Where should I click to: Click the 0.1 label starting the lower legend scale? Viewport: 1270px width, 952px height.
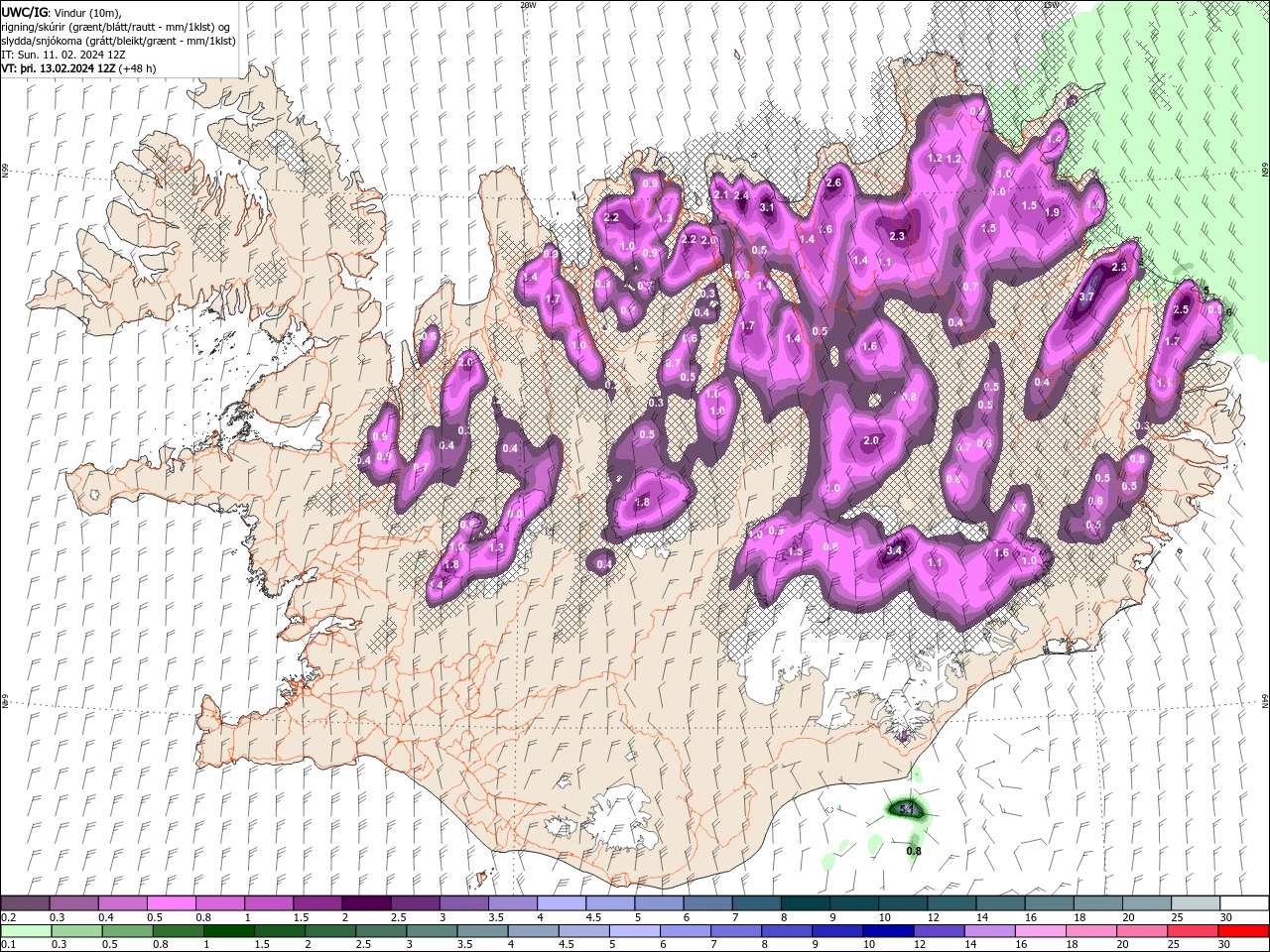[8, 945]
